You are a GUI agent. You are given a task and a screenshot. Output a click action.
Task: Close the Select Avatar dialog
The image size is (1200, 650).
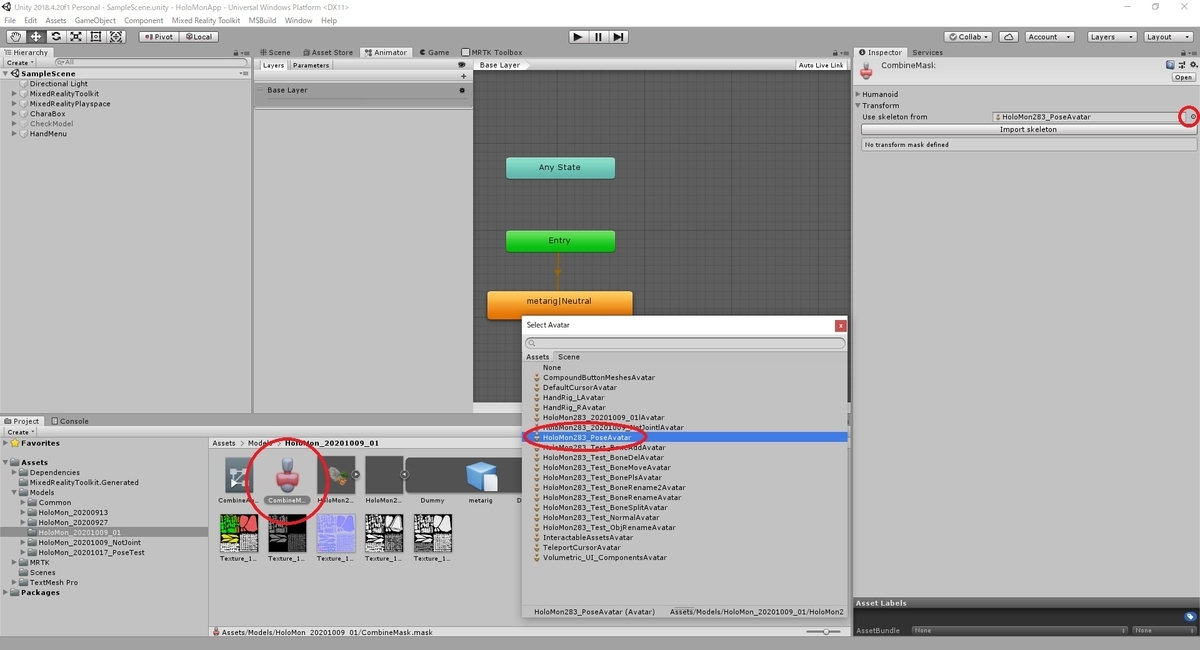pyautogui.click(x=841, y=325)
